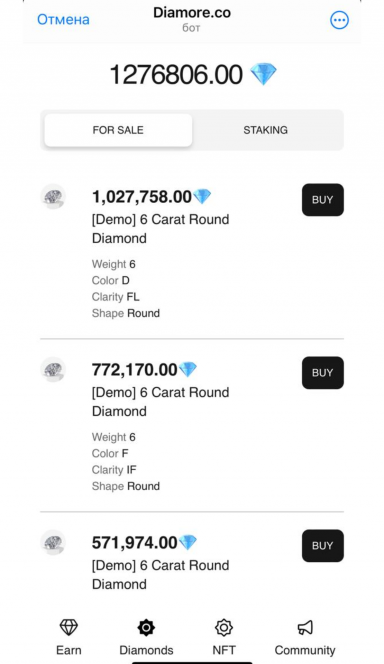This screenshot has height=664, width=384.
Task: Tap the Community megaphone icon
Action: point(305,627)
